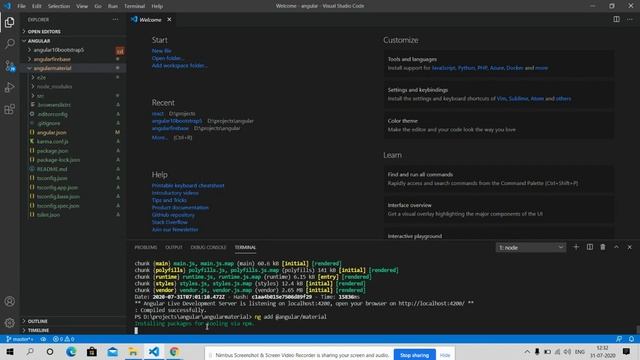The image size is (640, 360).
Task: Open Microsoft Store from taskbar
Action: [92, 352]
